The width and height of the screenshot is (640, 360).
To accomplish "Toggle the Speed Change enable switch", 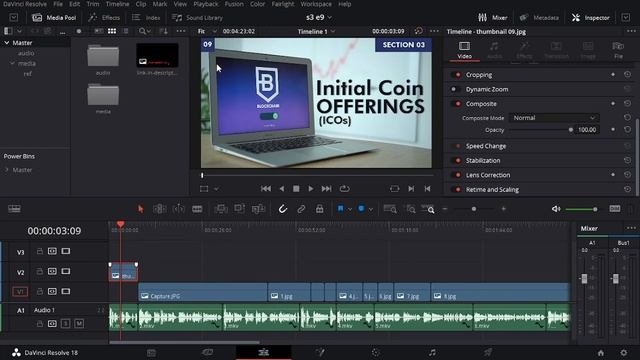I will (457, 146).
